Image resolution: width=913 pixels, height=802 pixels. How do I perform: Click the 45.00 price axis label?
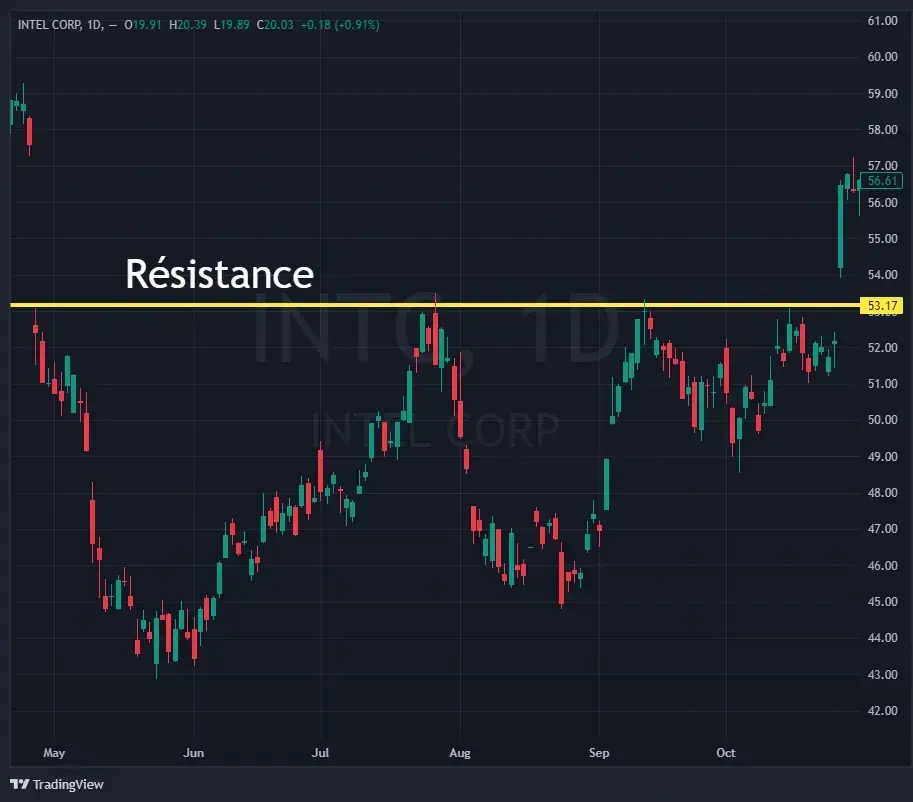tap(882, 602)
